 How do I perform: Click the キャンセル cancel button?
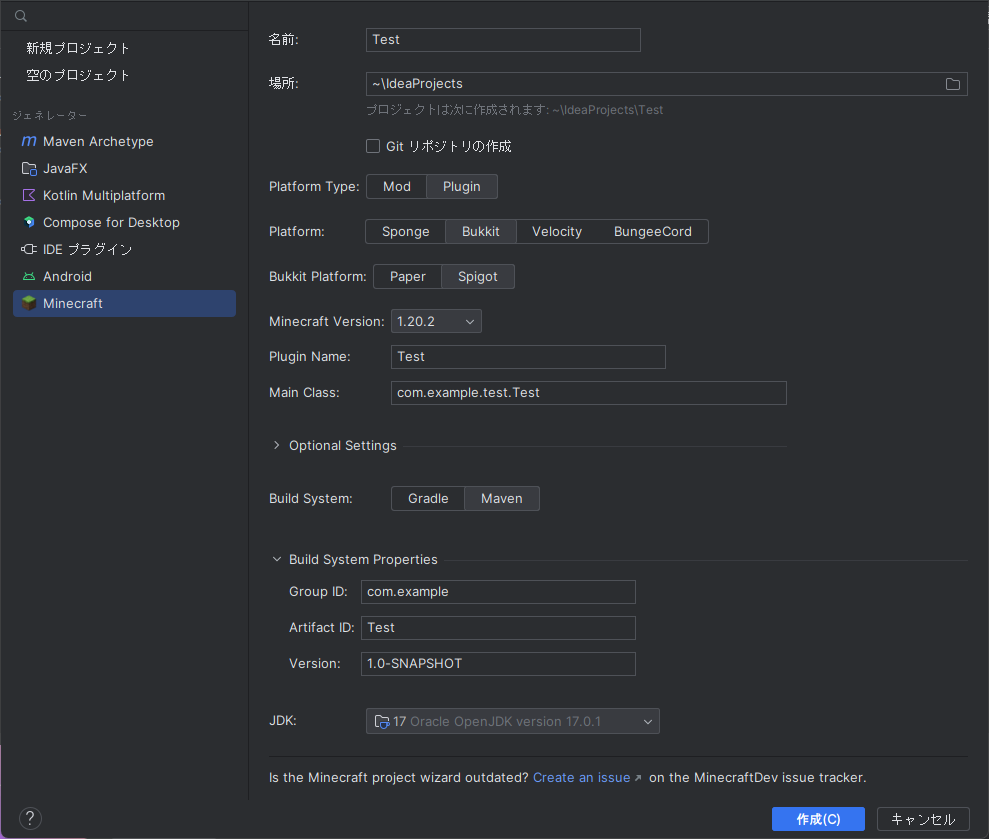(923, 819)
